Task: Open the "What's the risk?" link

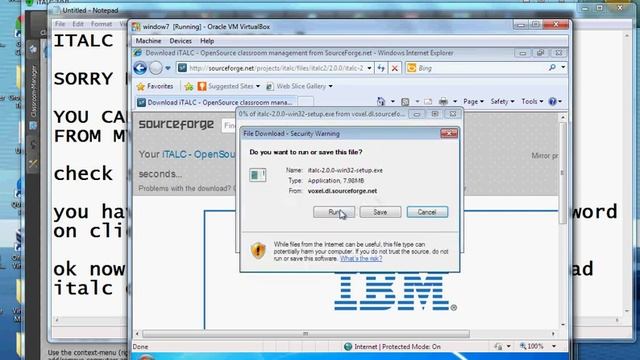Action: 361,259
